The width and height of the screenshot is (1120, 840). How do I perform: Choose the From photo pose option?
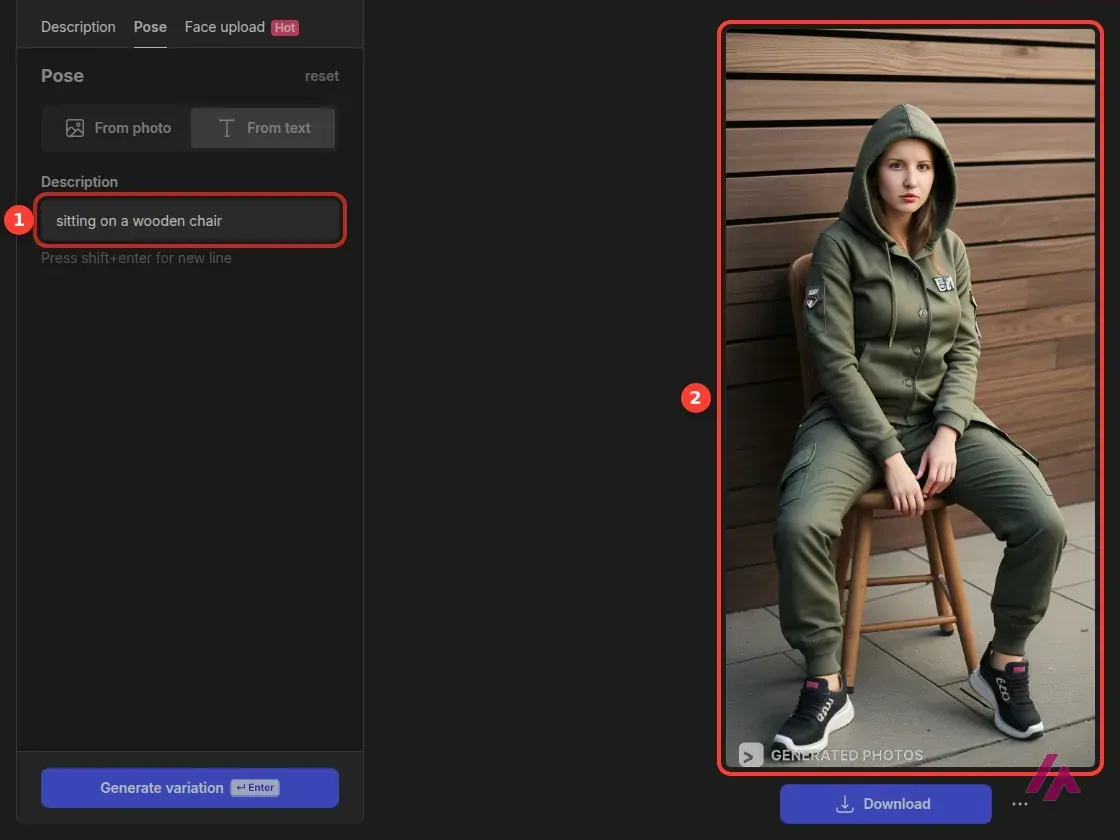click(x=118, y=128)
